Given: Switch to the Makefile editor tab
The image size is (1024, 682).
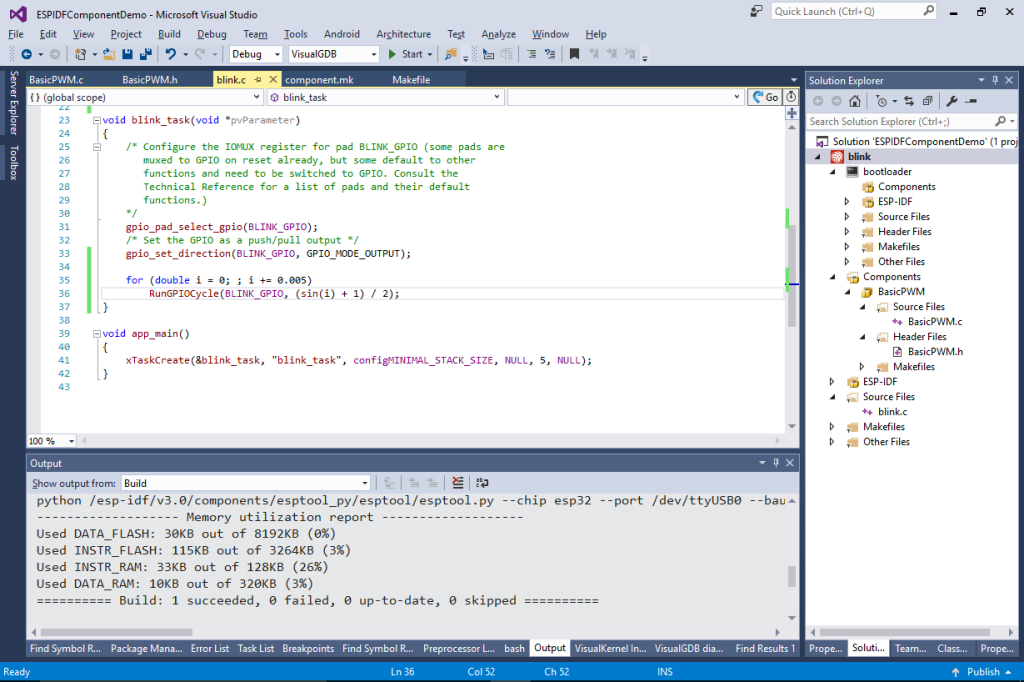Looking at the screenshot, I should [411, 80].
